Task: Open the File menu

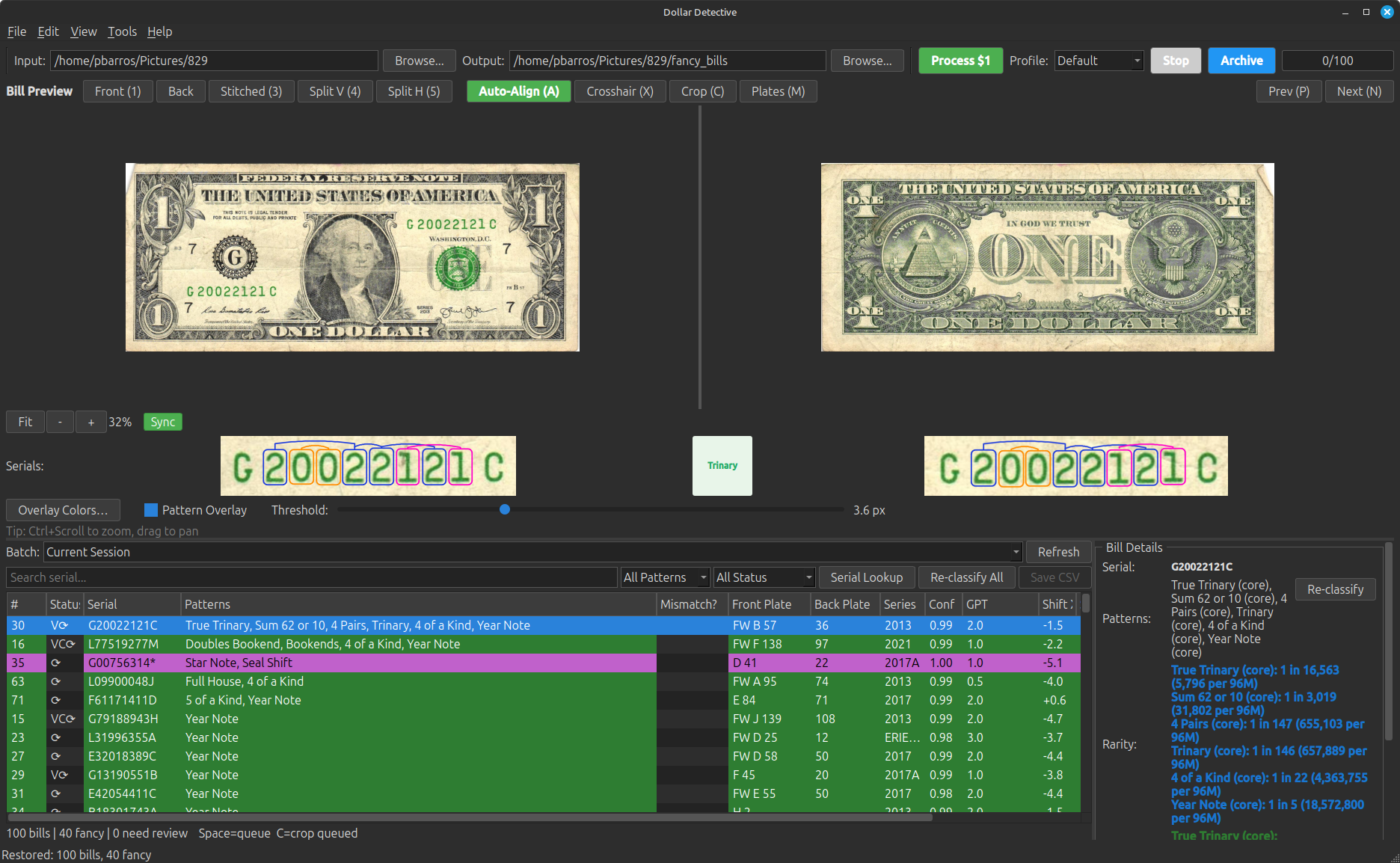Action: (16, 31)
